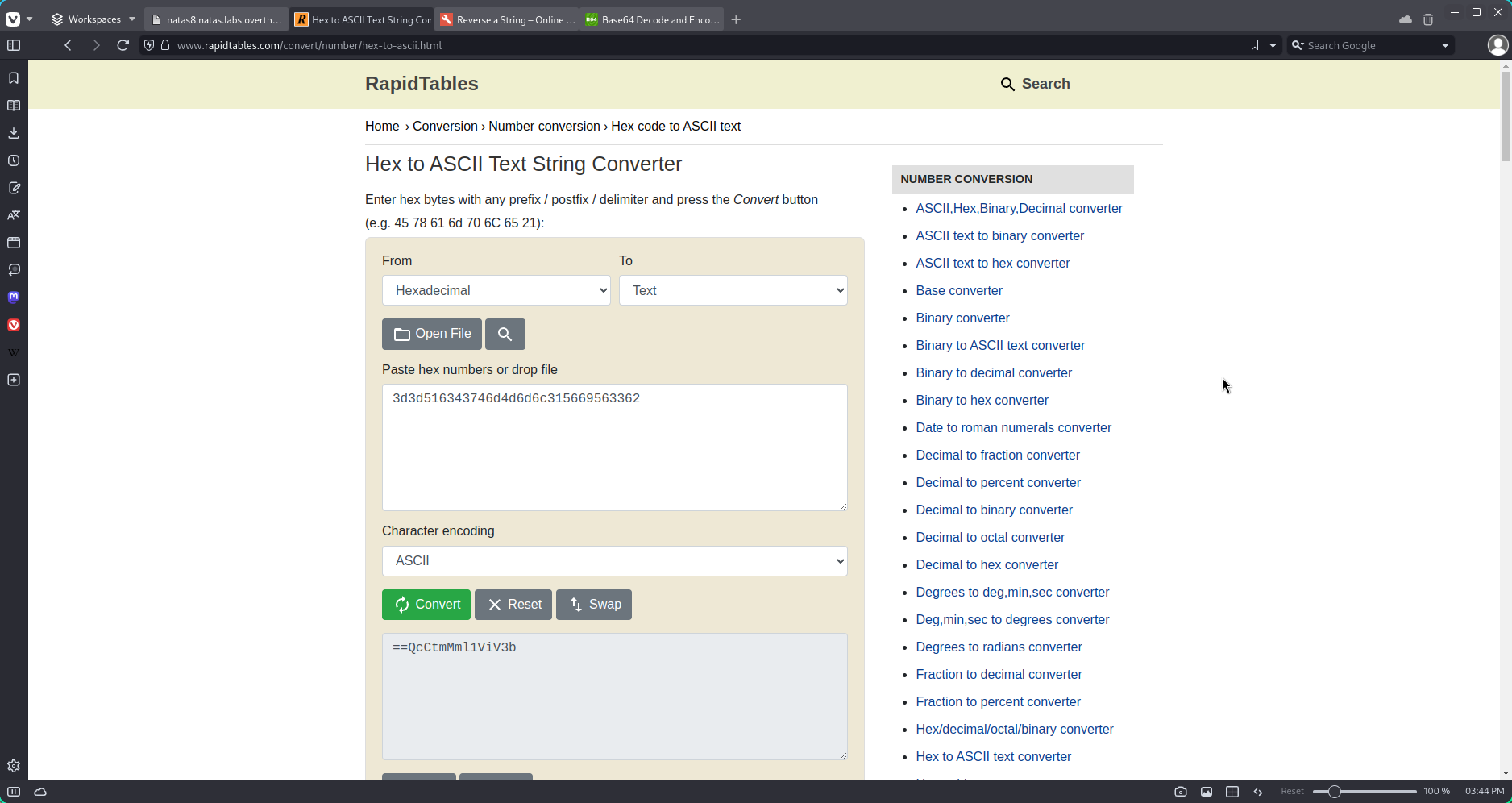1512x803 pixels.
Task: Capture page camera icon
Action: (1181, 792)
